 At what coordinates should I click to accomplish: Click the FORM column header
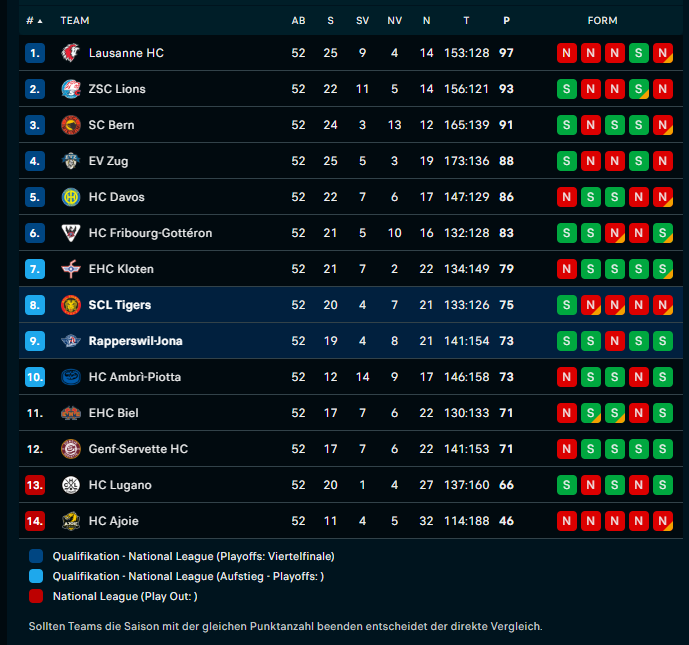click(x=602, y=21)
